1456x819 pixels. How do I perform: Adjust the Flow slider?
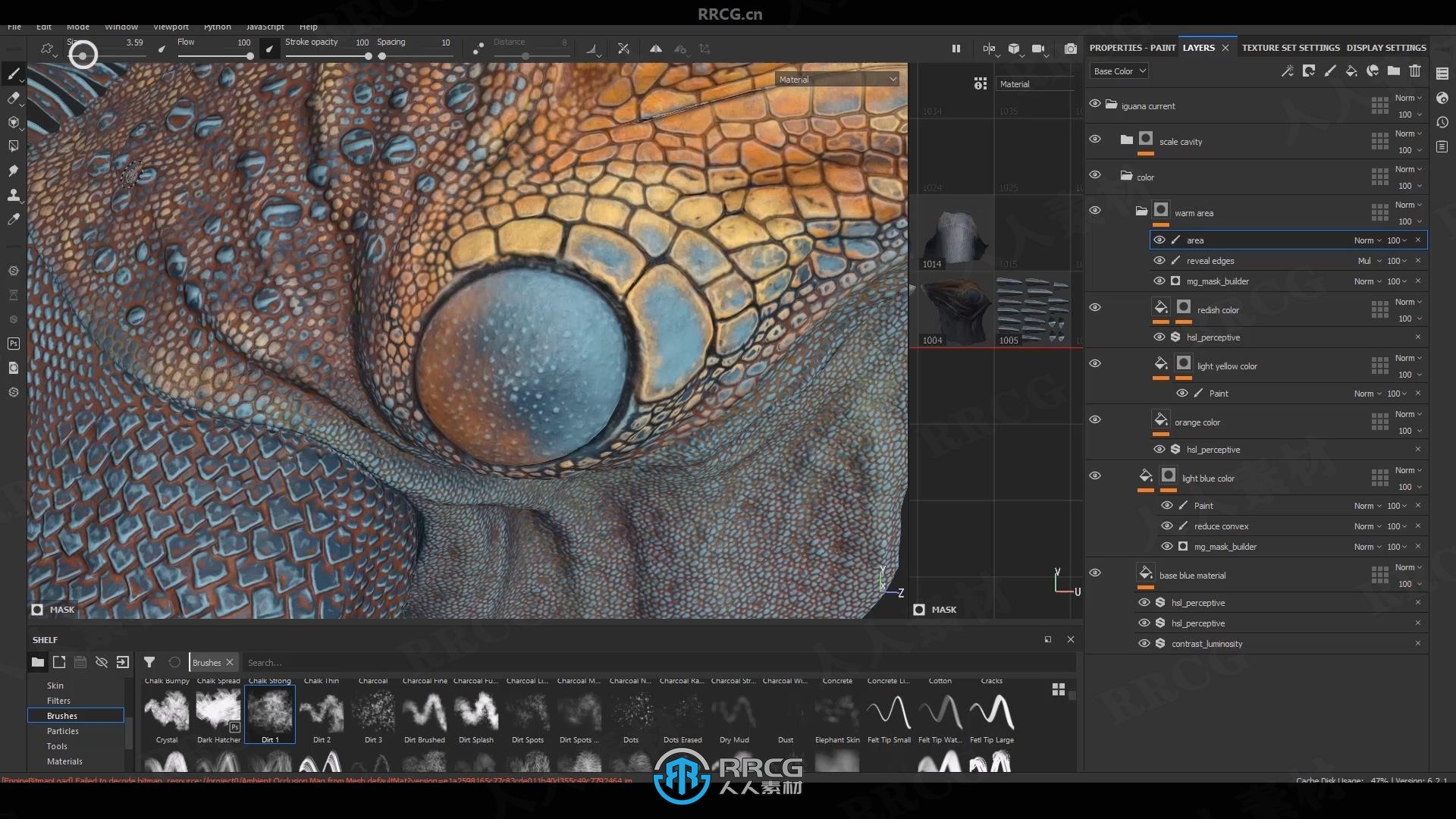(215, 55)
